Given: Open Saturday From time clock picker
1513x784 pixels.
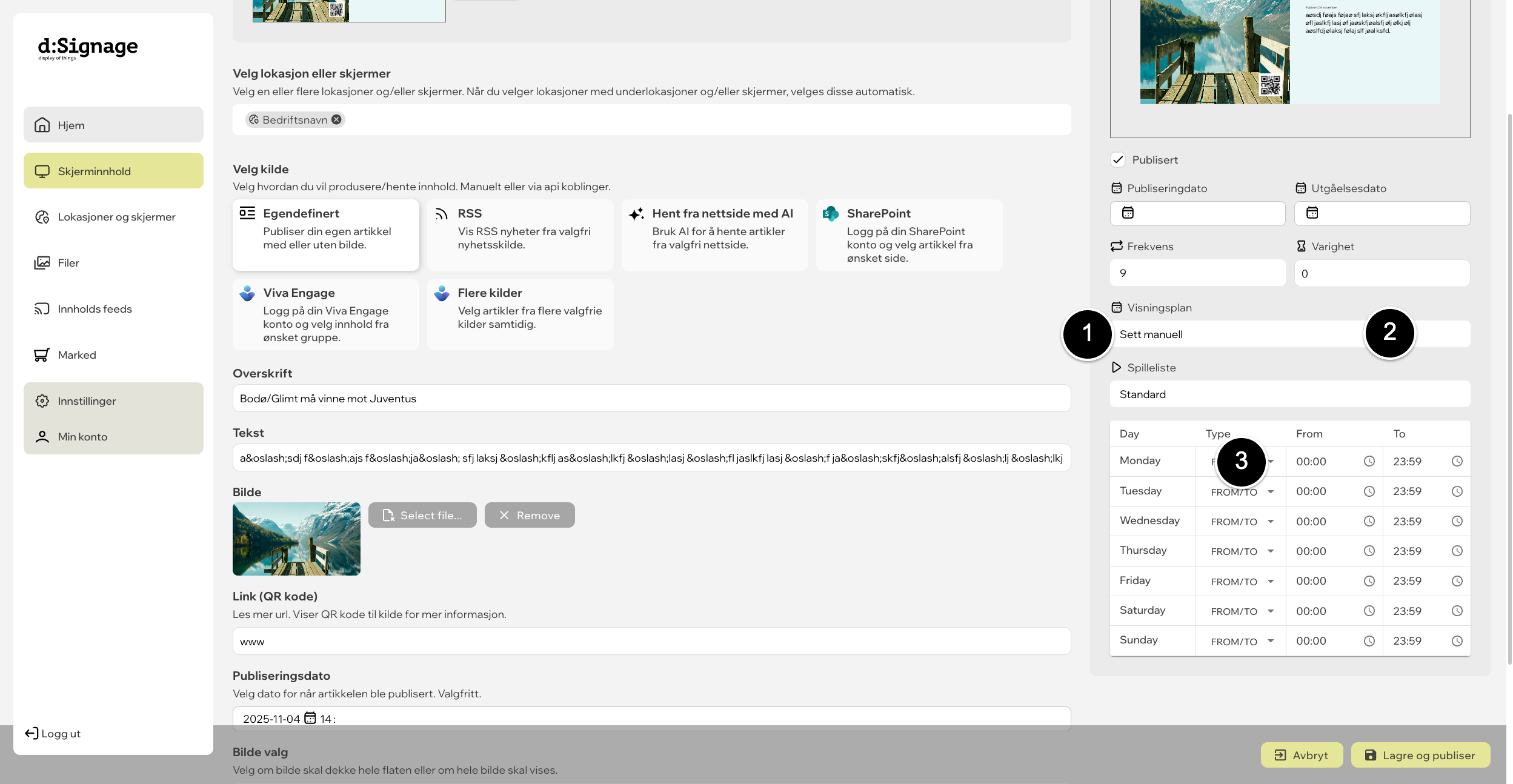Looking at the screenshot, I should tap(1369, 611).
